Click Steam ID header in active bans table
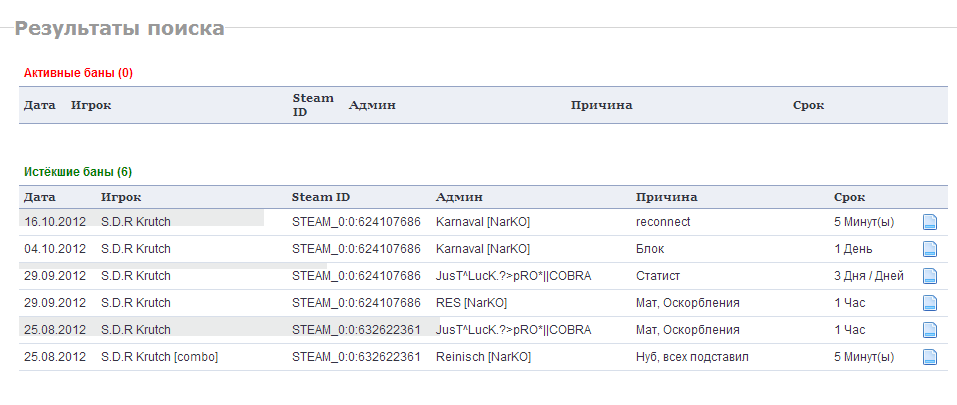Image resolution: width=957 pixels, height=405 pixels. coord(313,105)
